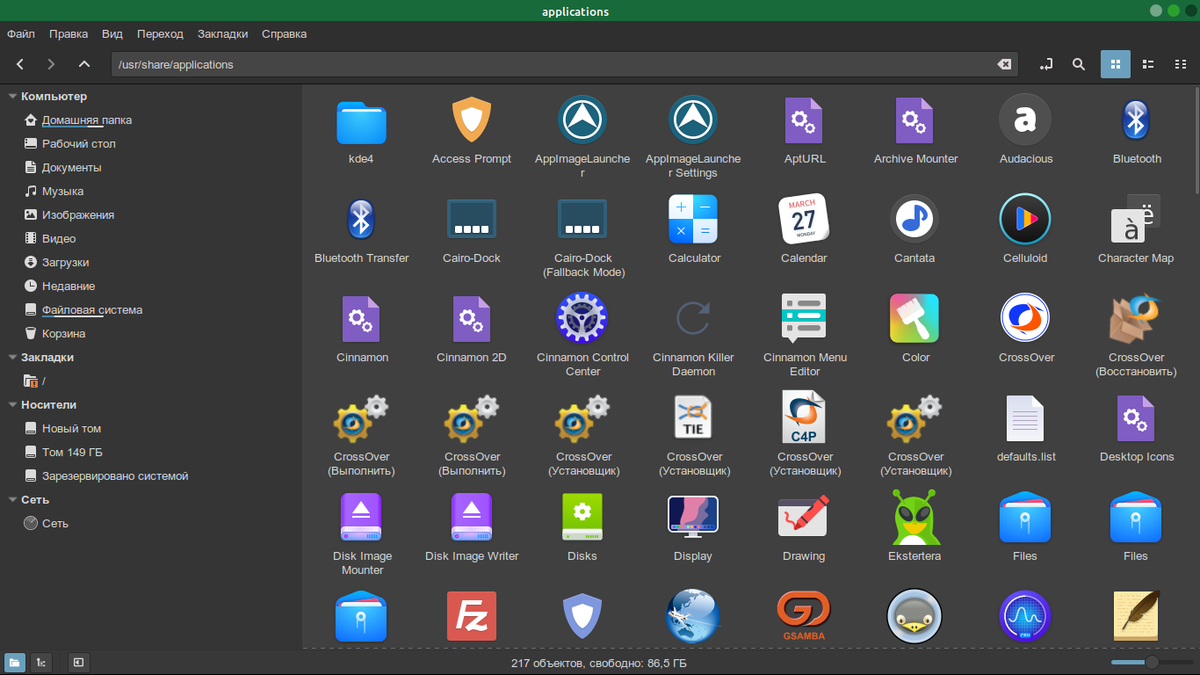This screenshot has width=1200, height=675.
Task: Open the Вид menu
Action: [112, 34]
